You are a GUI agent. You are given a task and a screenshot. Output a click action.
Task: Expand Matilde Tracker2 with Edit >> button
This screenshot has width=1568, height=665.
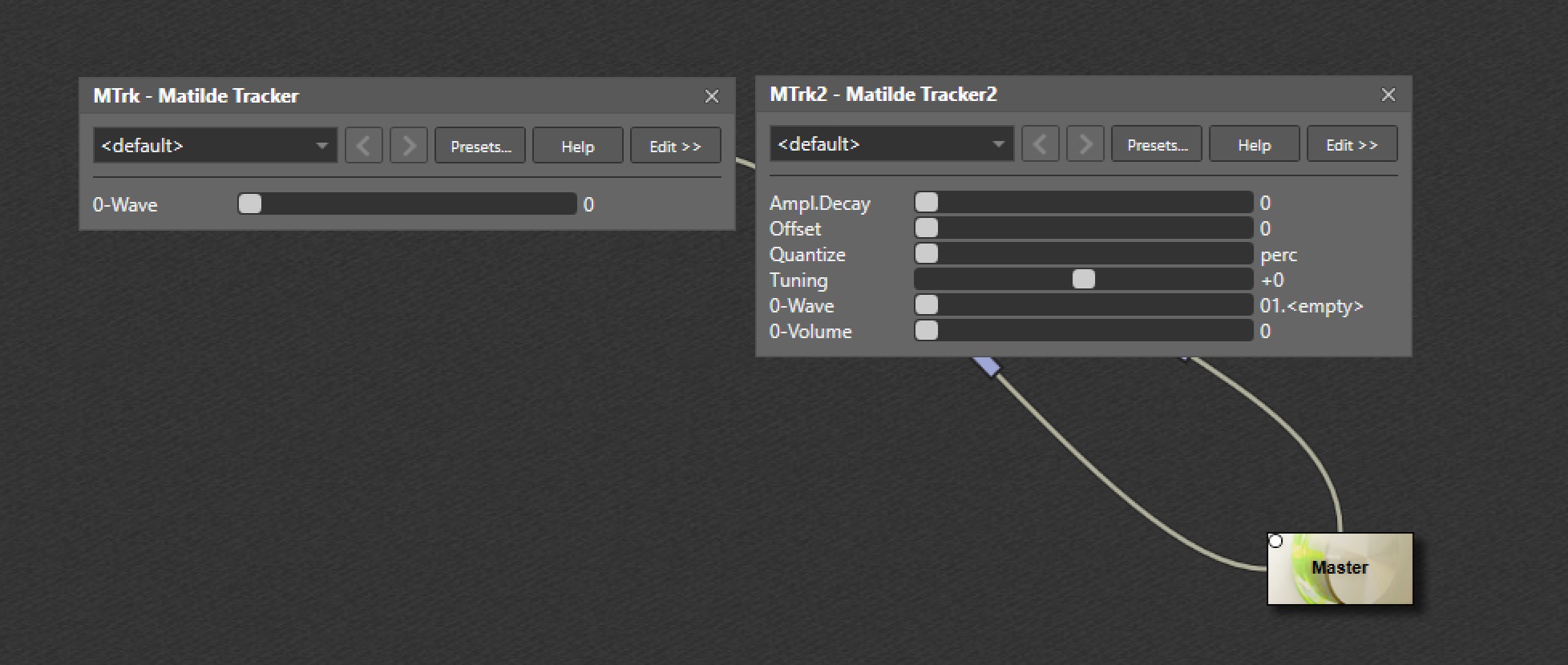tap(1352, 144)
